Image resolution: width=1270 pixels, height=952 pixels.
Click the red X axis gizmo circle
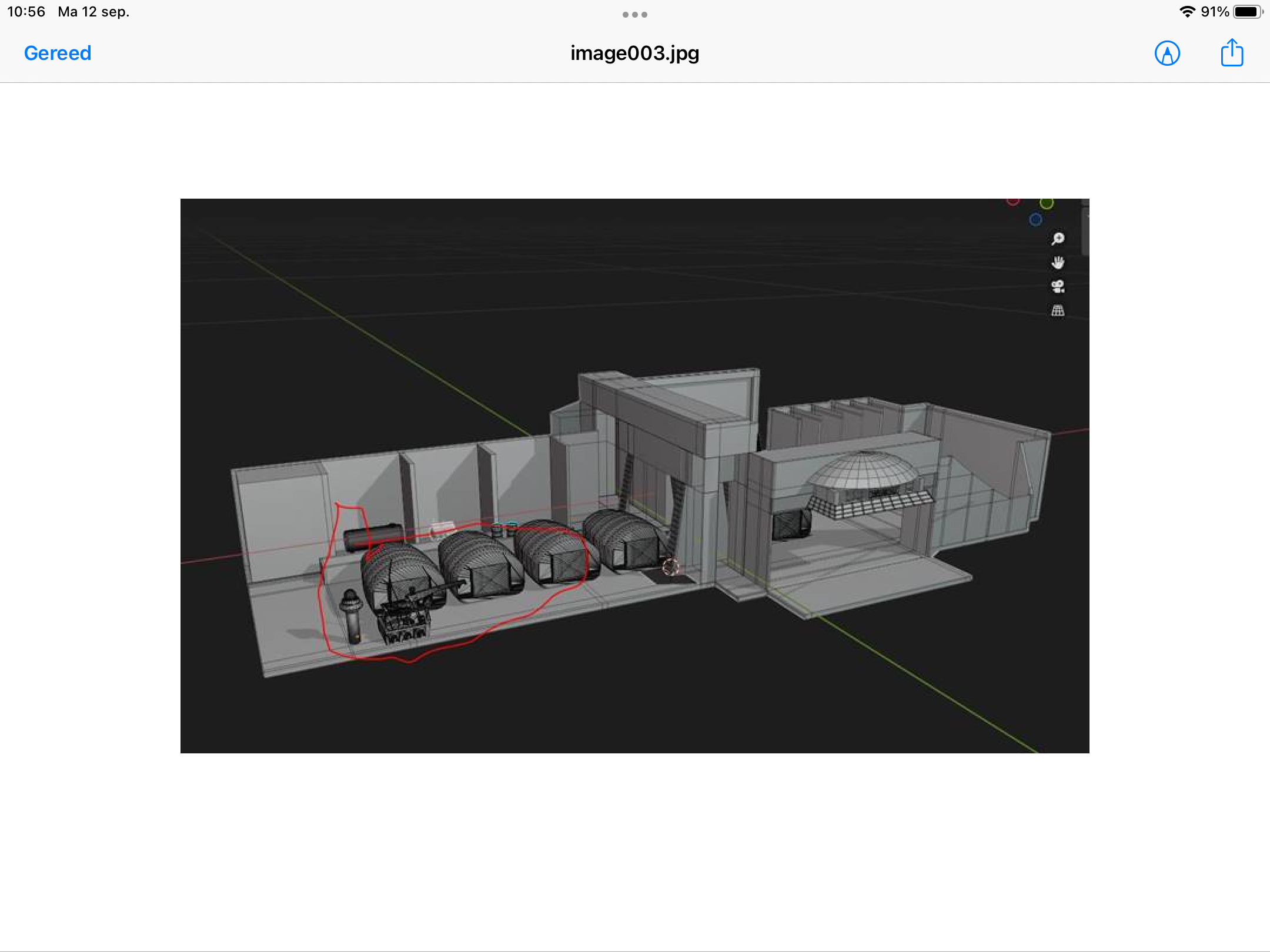tap(1012, 202)
